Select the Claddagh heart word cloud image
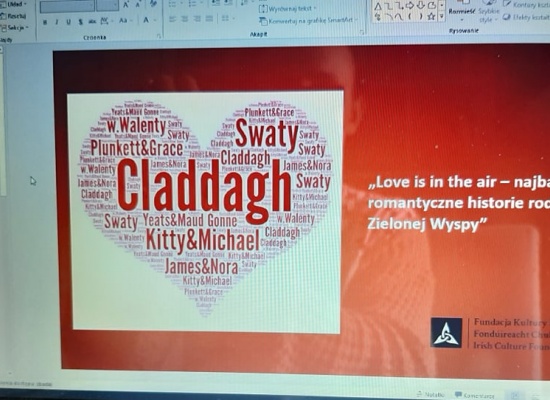550x400 pixels. (x=205, y=212)
